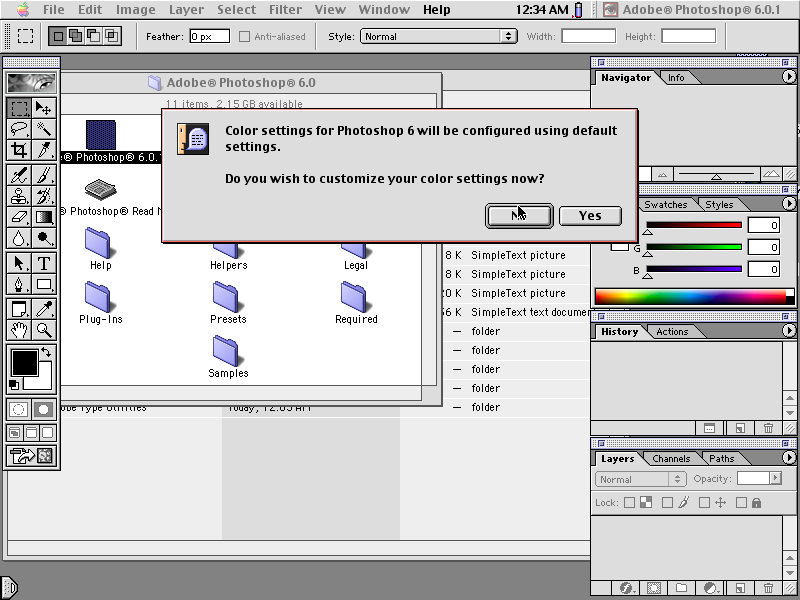Toggle Lock position checkbox

pyautogui.click(x=704, y=503)
